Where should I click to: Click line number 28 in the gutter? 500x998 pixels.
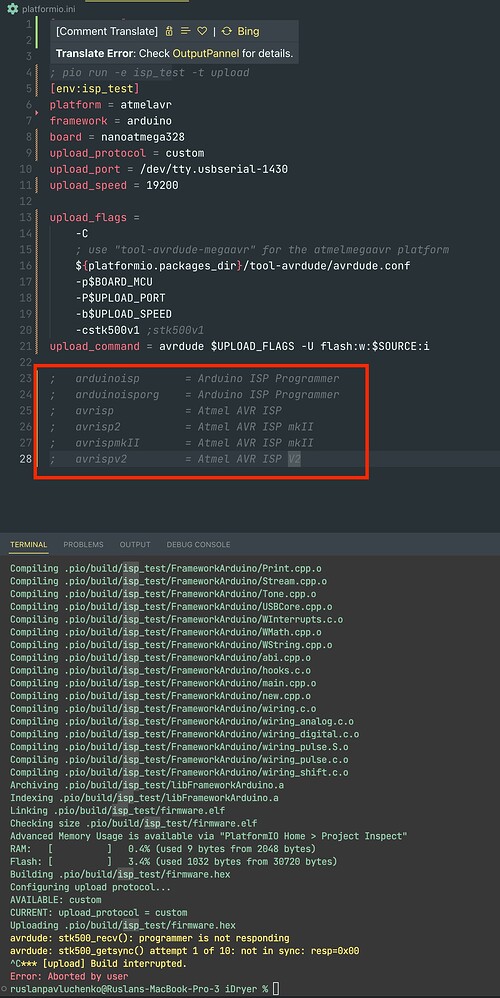(25, 458)
